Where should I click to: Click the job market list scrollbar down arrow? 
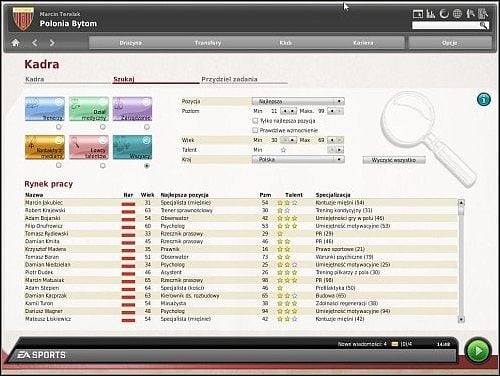pyautogui.click(x=461, y=320)
